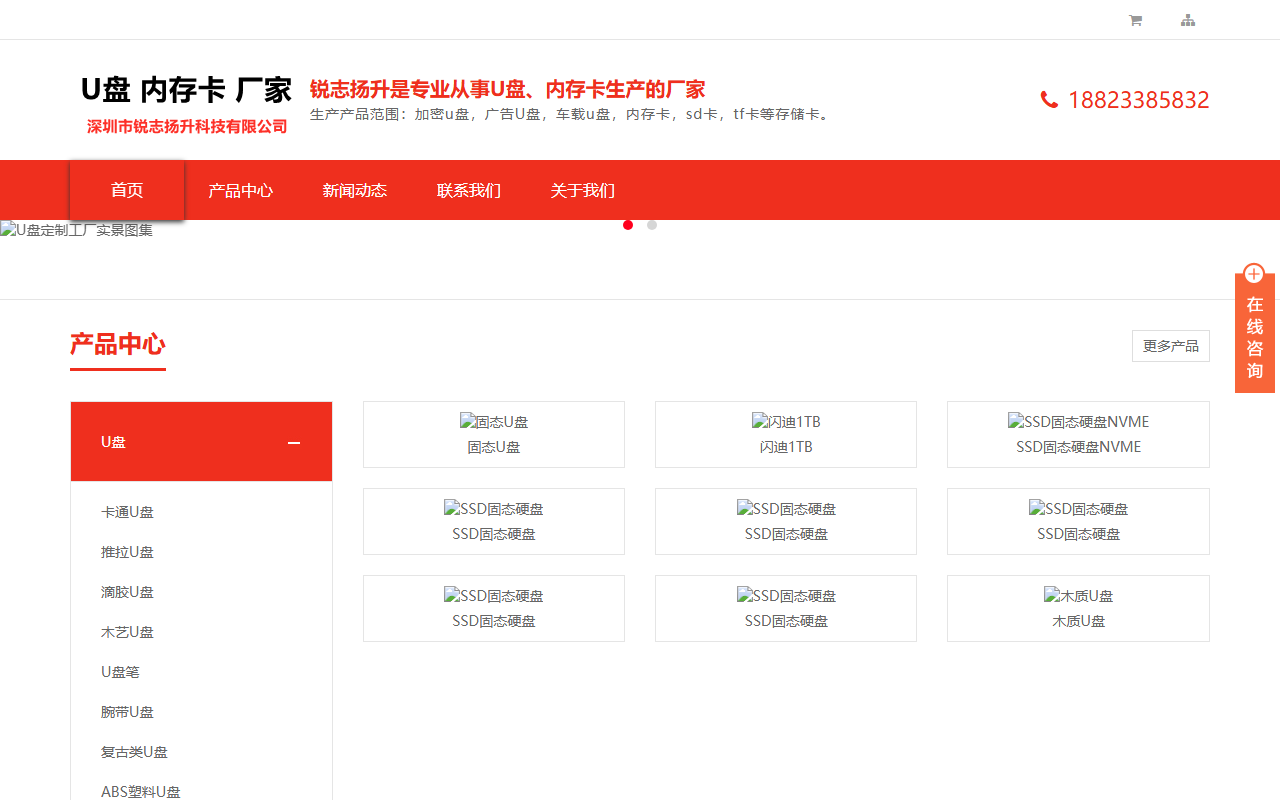Viewport: 1280px width, 800px height.
Task: Select the U盘笔 category
Action: (x=120, y=672)
